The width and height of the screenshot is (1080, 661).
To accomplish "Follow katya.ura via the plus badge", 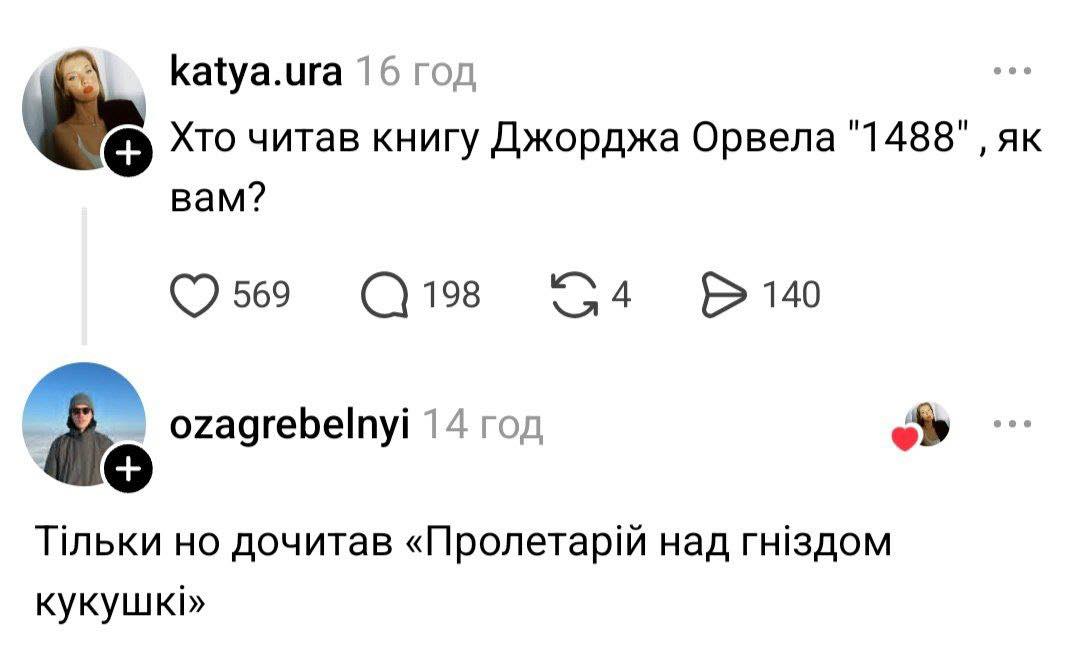I will click(x=129, y=157).
